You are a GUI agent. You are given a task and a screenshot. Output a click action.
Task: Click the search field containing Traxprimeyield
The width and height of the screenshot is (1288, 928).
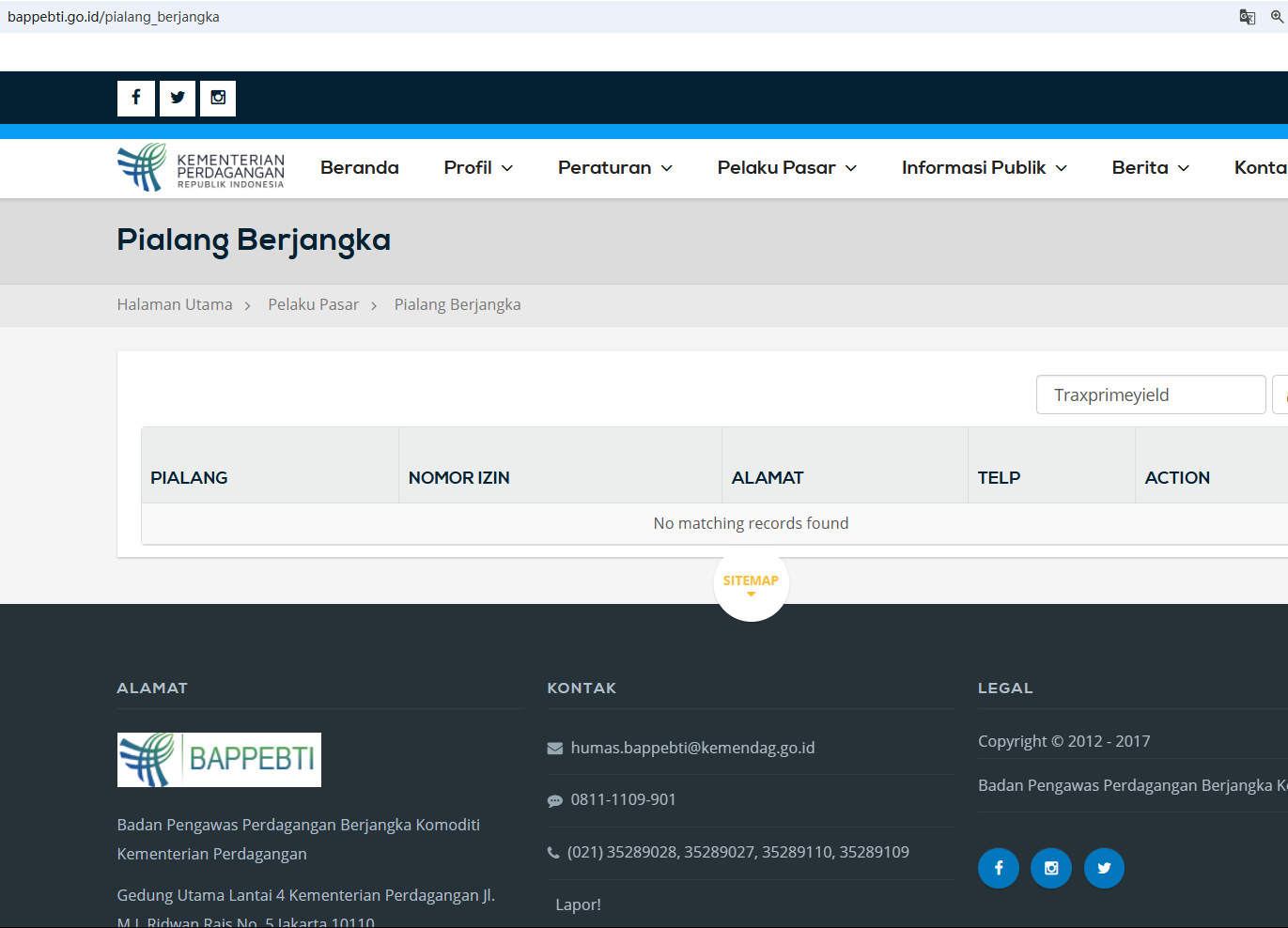1150,394
